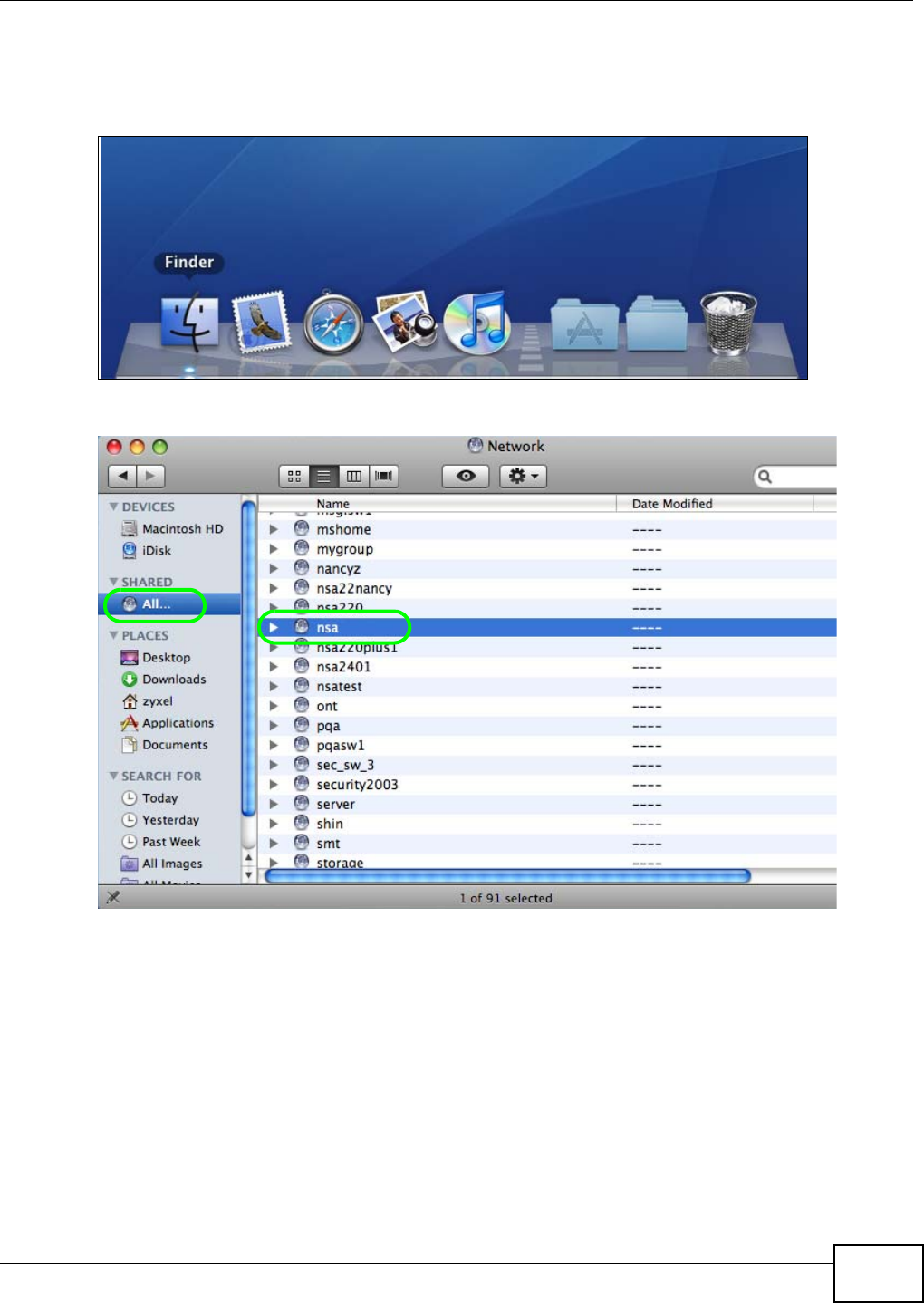This screenshot has width=924, height=1303.
Task: Open the Applications folder stack in Dock
Action: click(585, 324)
